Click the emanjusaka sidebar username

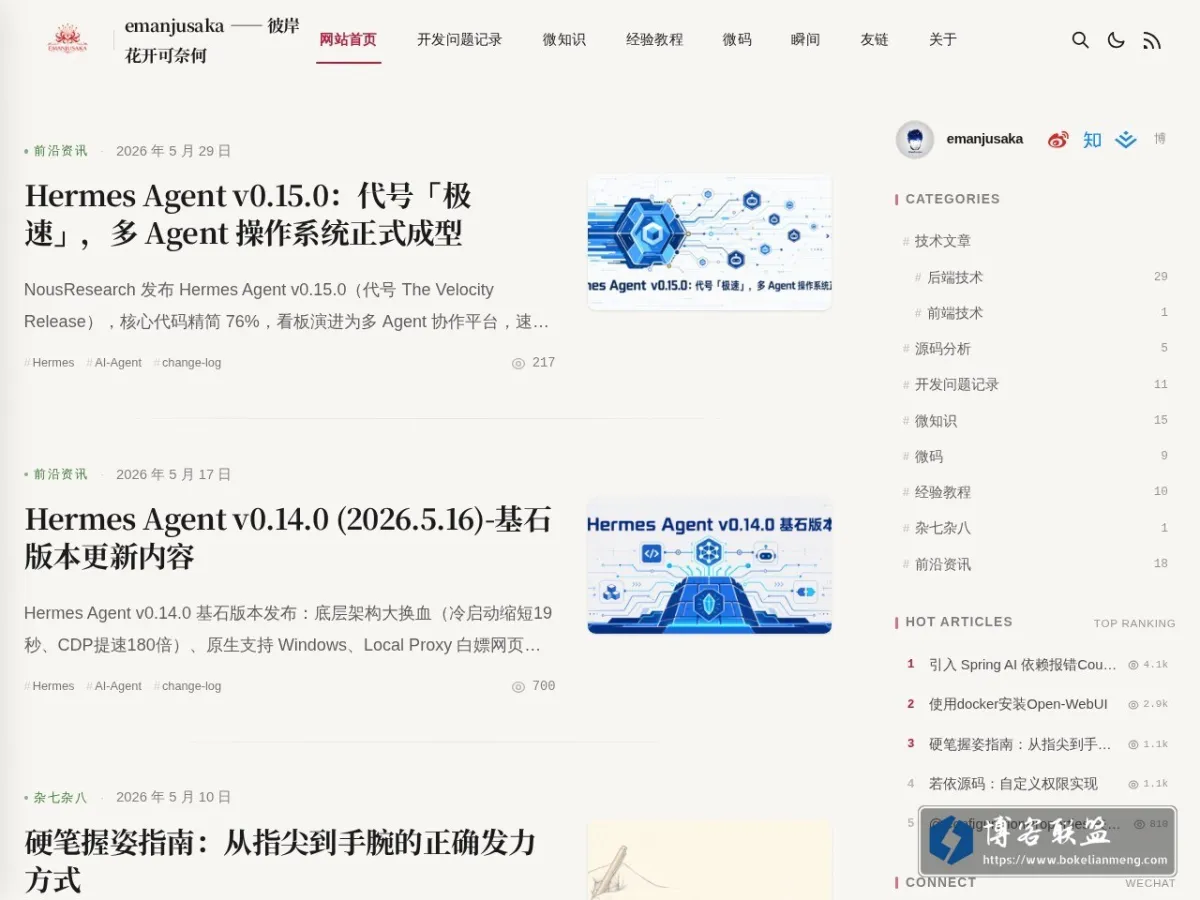(x=985, y=139)
